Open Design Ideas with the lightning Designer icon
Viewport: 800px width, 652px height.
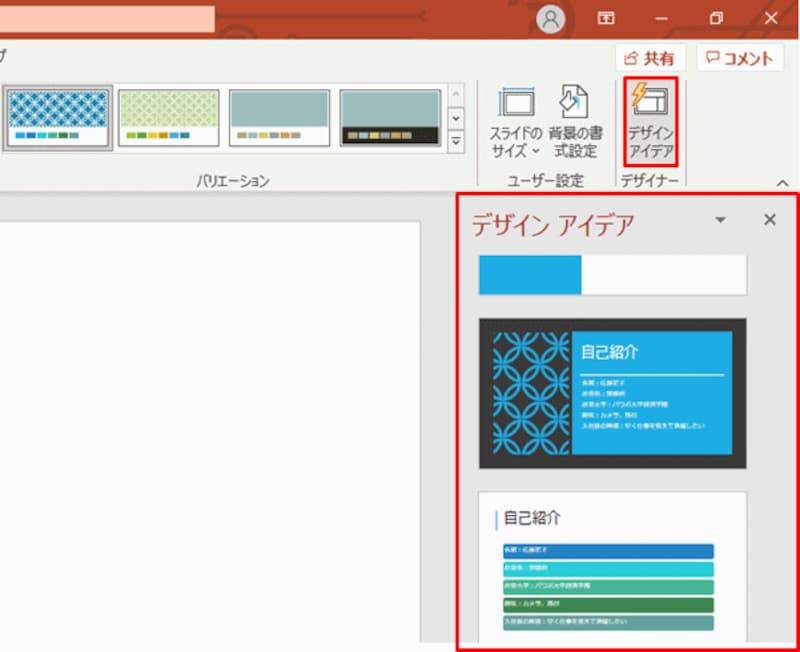(x=651, y=120)
